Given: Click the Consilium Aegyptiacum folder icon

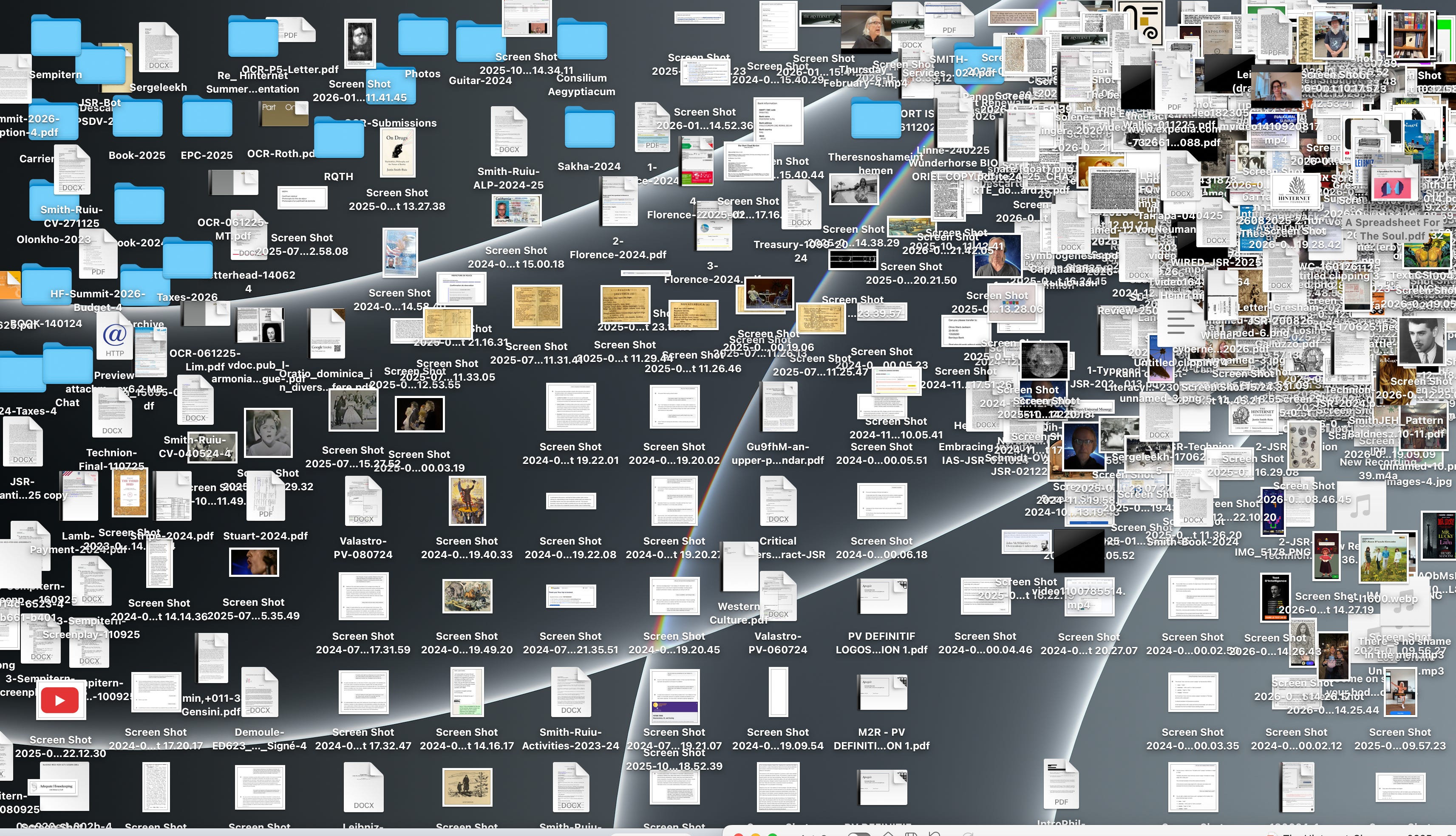Looking at the screenshot, I should click(582, 39).
